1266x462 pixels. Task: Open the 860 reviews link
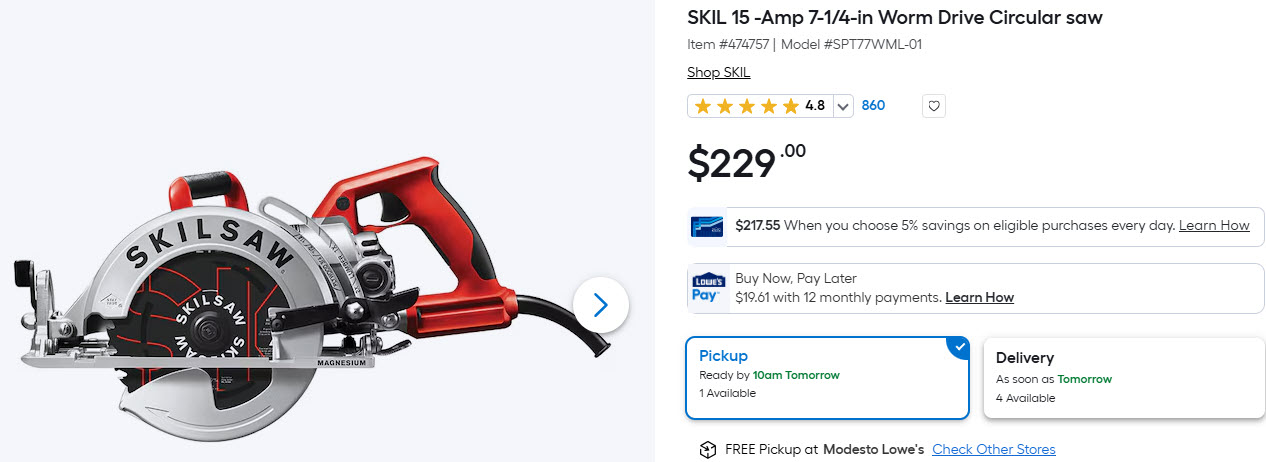873,105
